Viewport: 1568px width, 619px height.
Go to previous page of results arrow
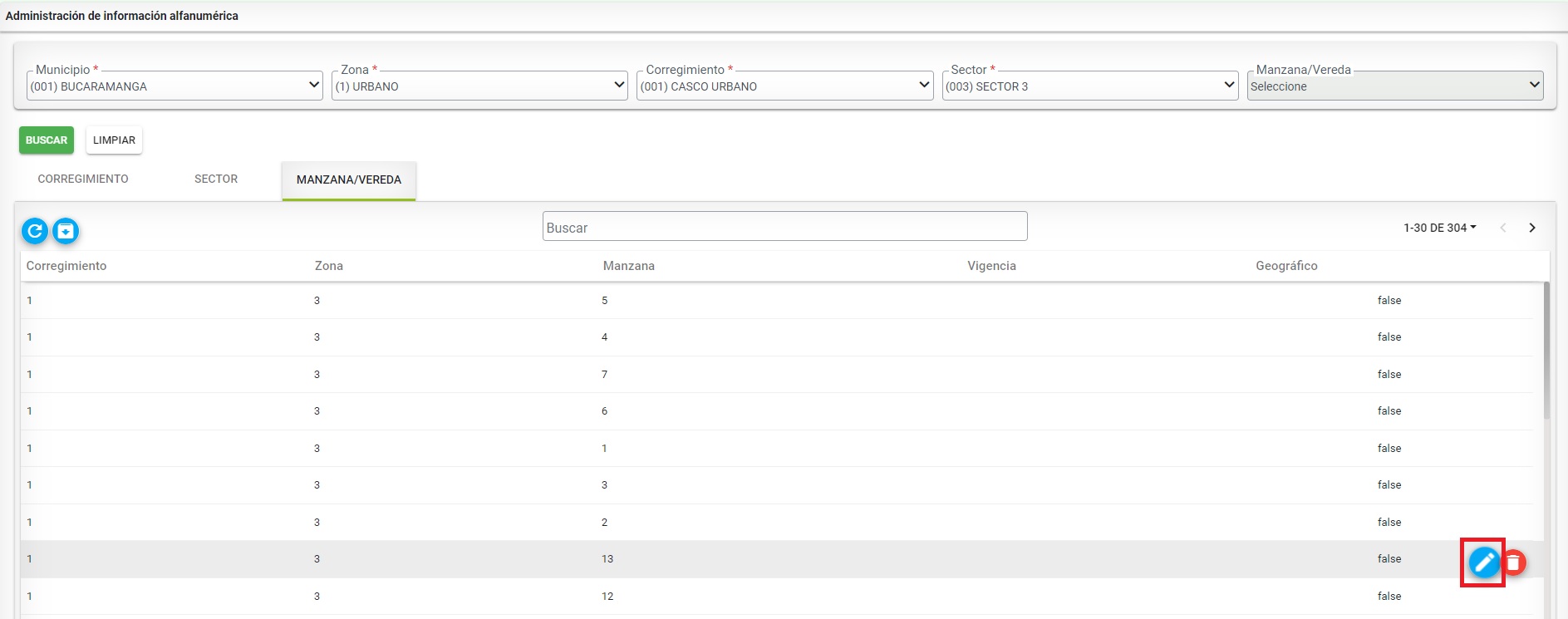click(x=1502, y=228)
